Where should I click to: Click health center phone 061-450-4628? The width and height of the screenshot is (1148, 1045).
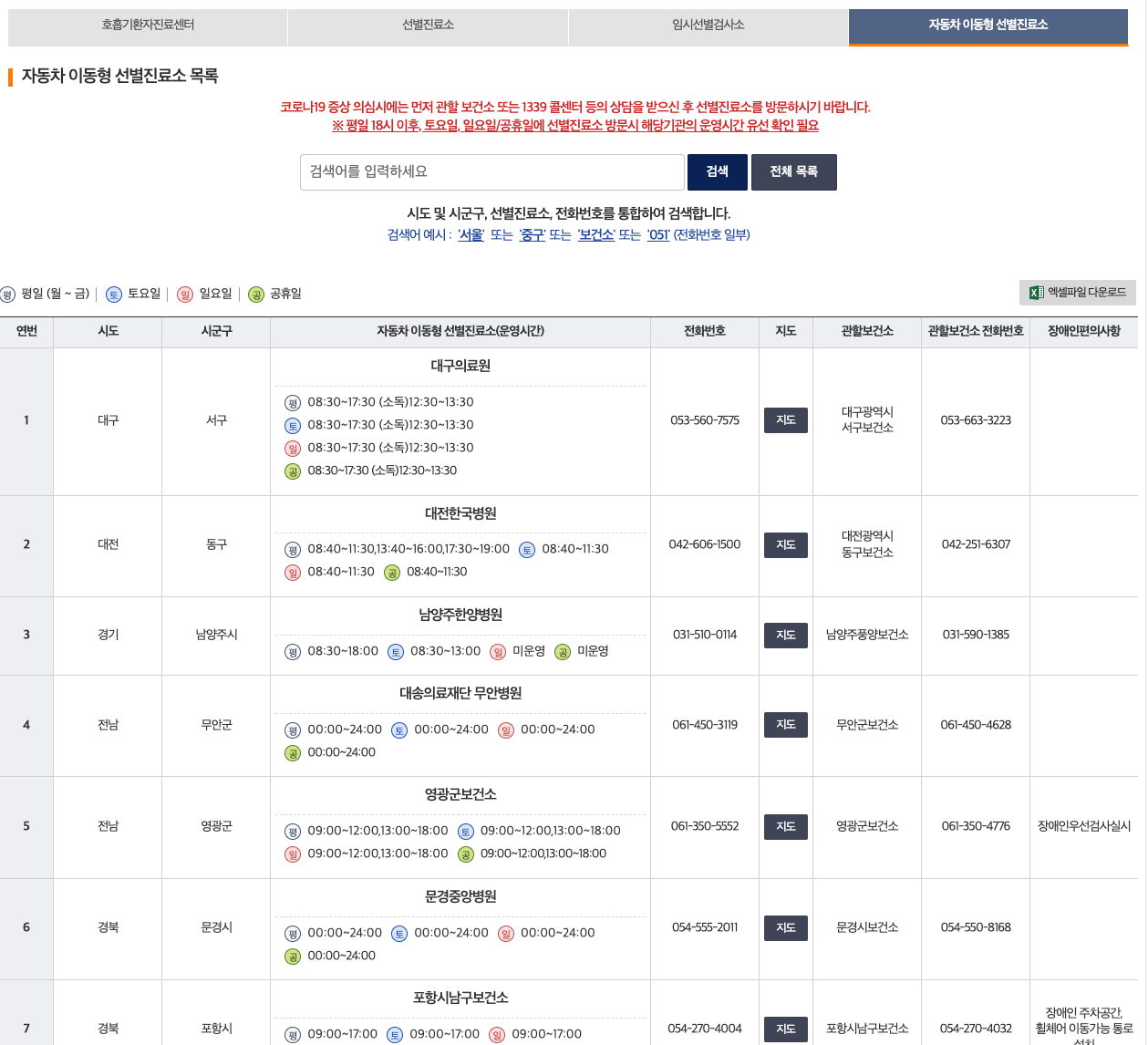(x=976, y=725)
